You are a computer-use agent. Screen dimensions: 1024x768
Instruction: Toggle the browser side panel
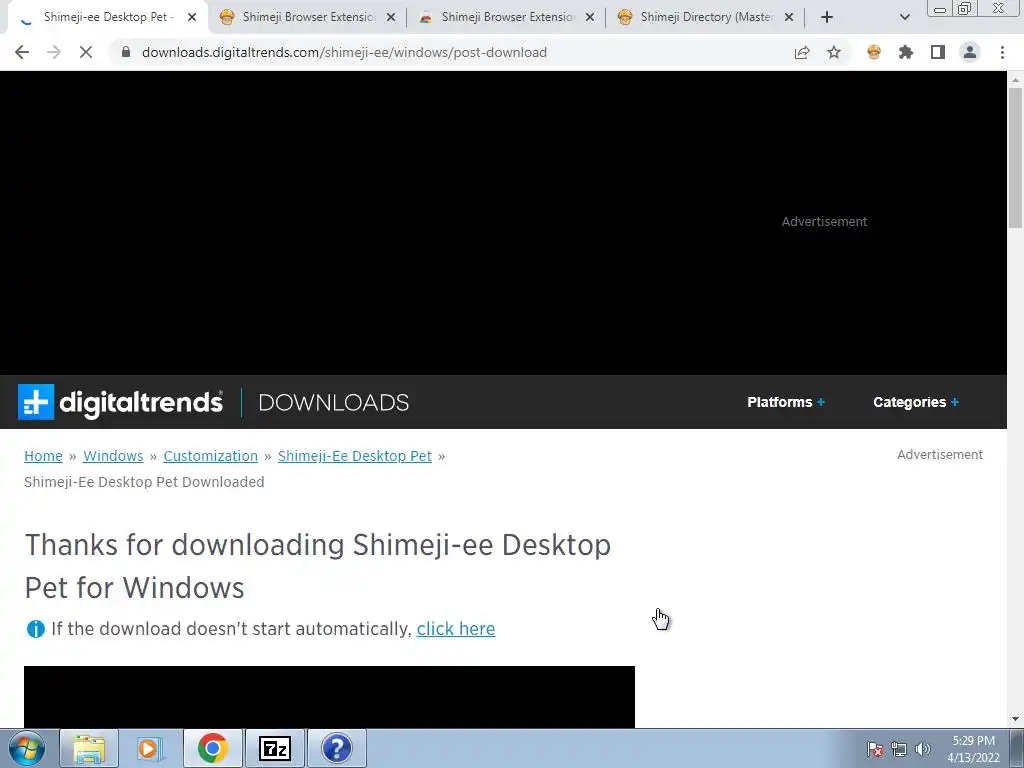coord(938,52)
